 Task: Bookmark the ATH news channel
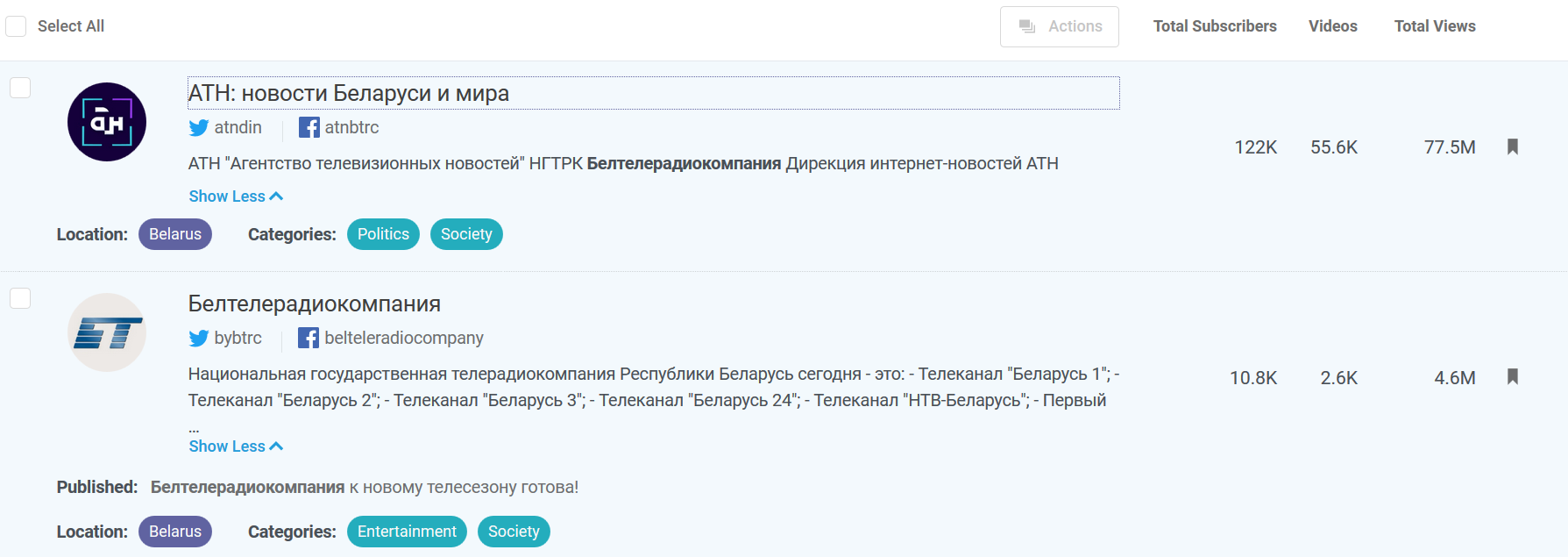point(1512,146)
